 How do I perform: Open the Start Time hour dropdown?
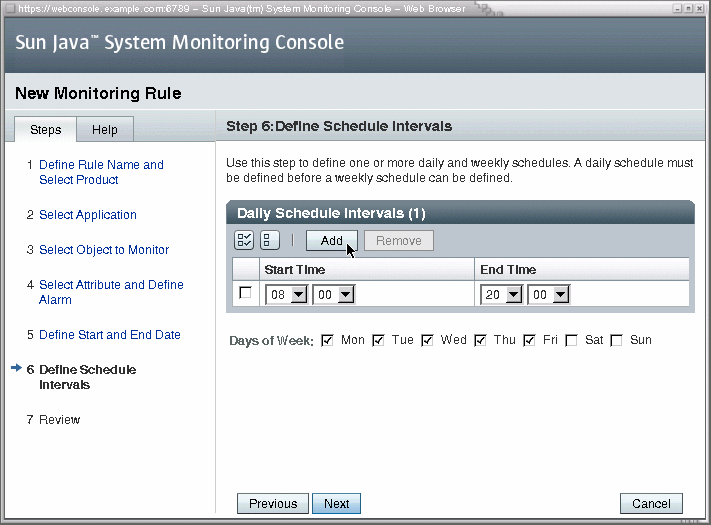[286, 295]
